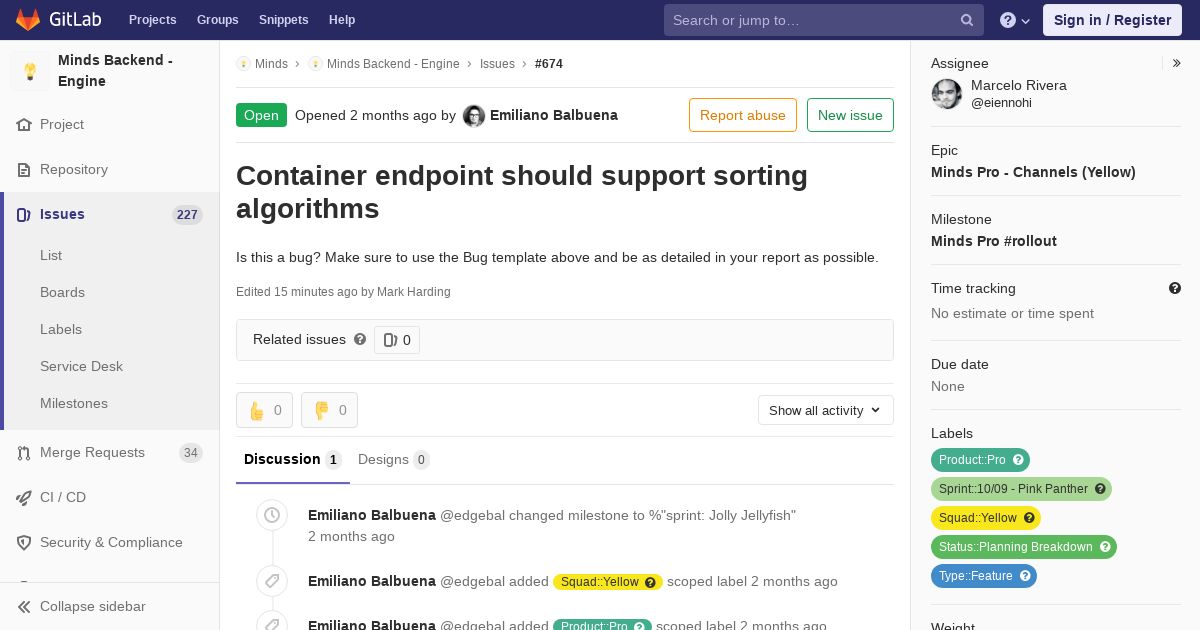Click the related issues count badge

tap(397, 340)
